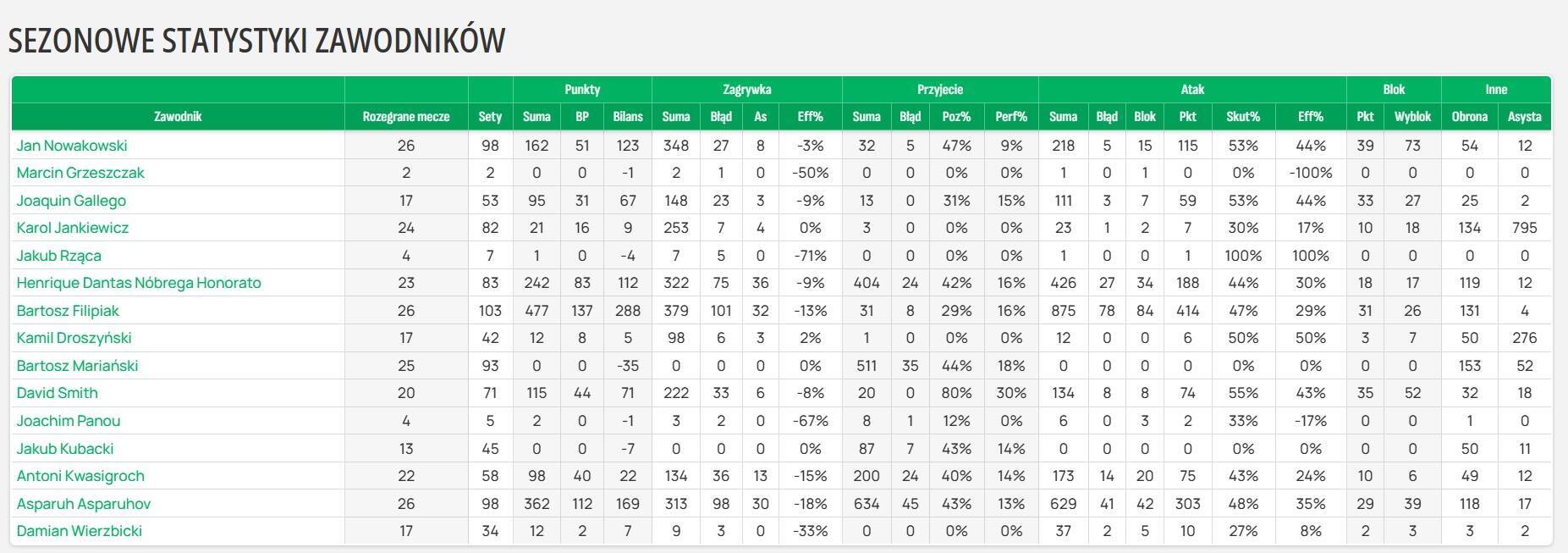Open Jan Nowakowski player profile
The width and height of the screenshot is (1568, 553).
click(x=72, y=146)
